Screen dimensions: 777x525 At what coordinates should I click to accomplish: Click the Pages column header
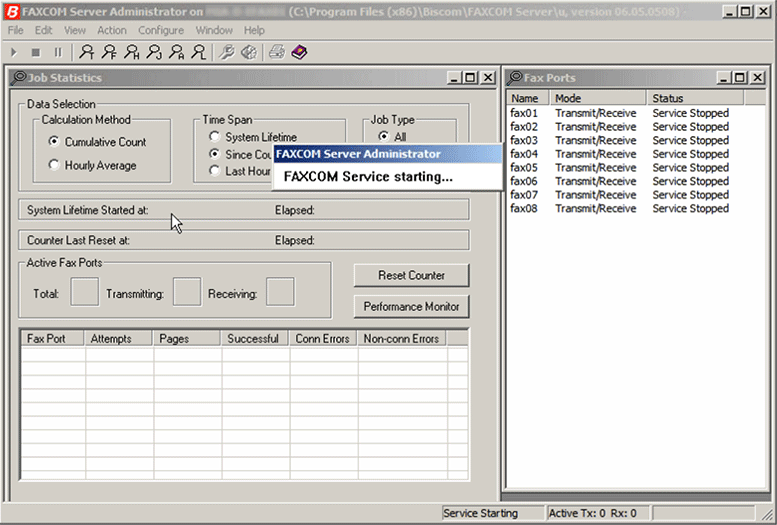[187, 339]
